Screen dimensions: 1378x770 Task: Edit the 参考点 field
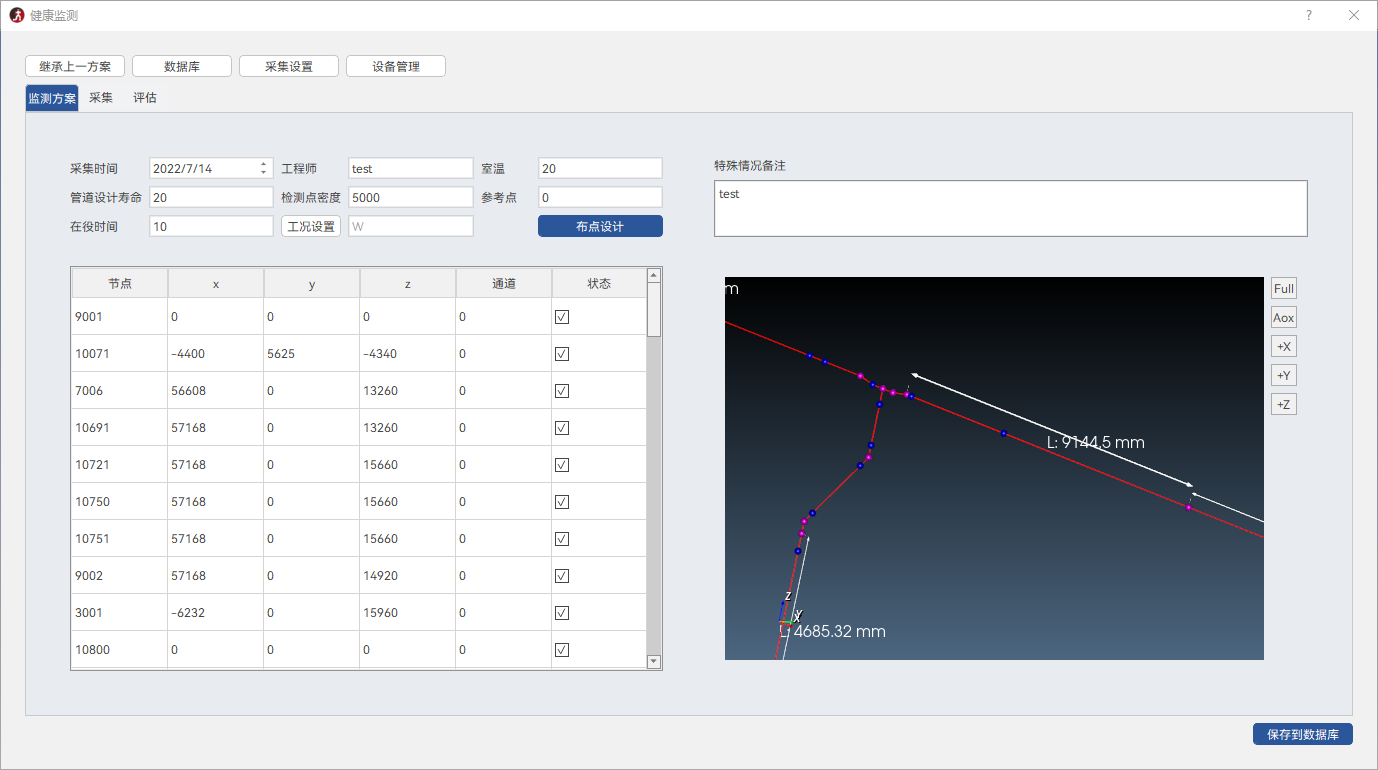click(x=600, y=197)
